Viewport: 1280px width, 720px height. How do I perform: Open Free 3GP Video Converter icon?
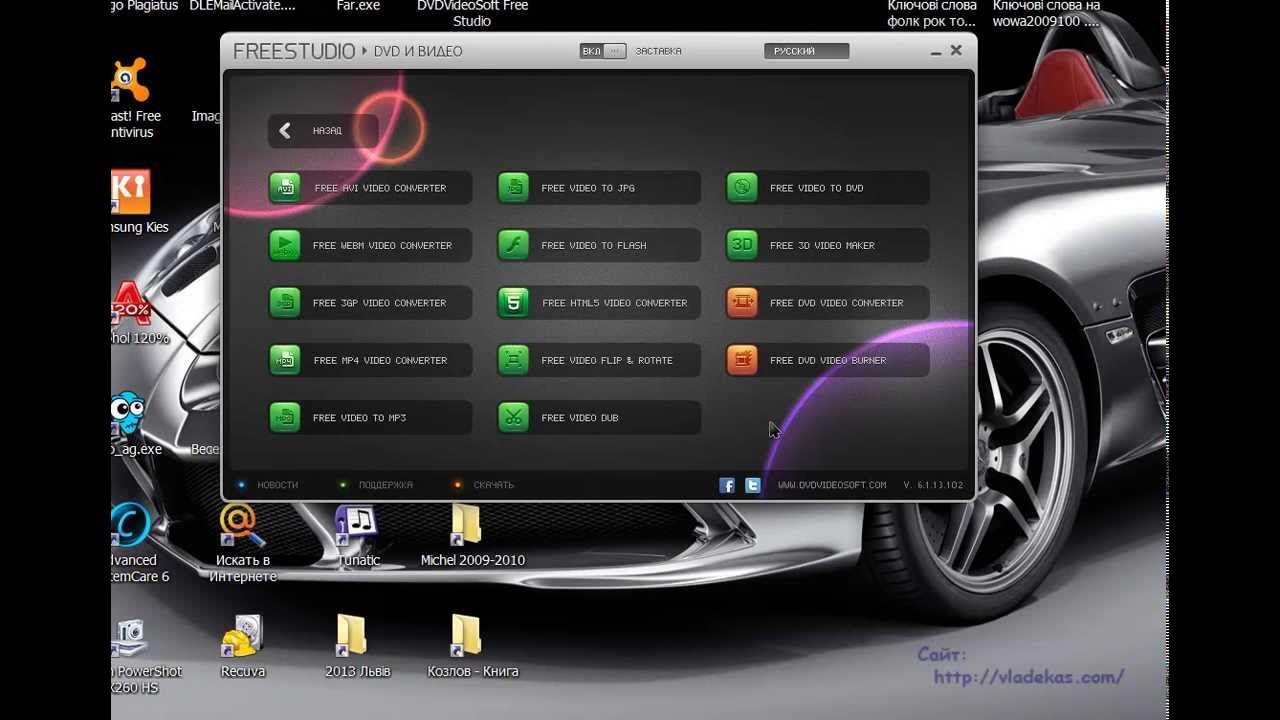tap(285, 303)
